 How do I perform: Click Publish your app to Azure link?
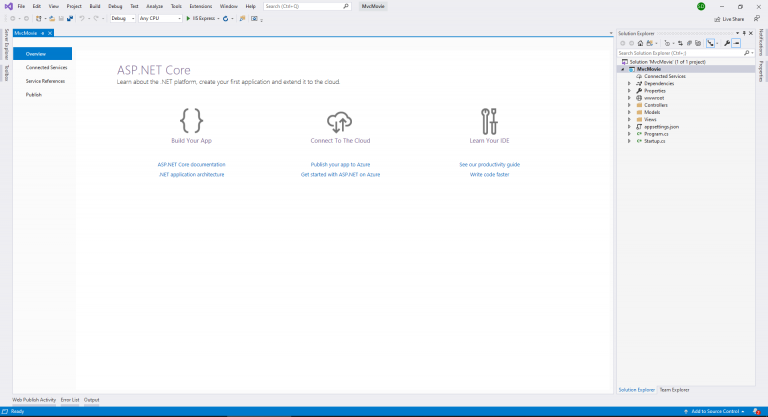(340, 164)
